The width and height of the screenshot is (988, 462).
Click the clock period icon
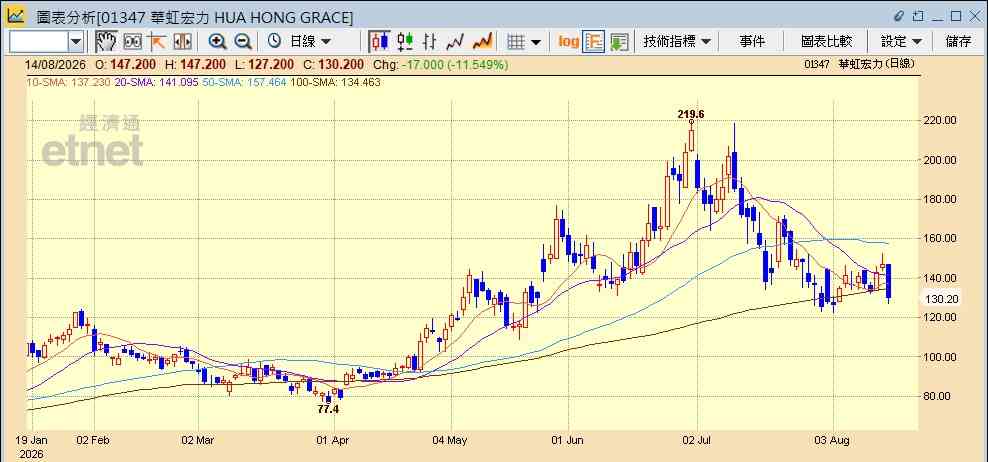pyautogui.click(x=274, y=42)
